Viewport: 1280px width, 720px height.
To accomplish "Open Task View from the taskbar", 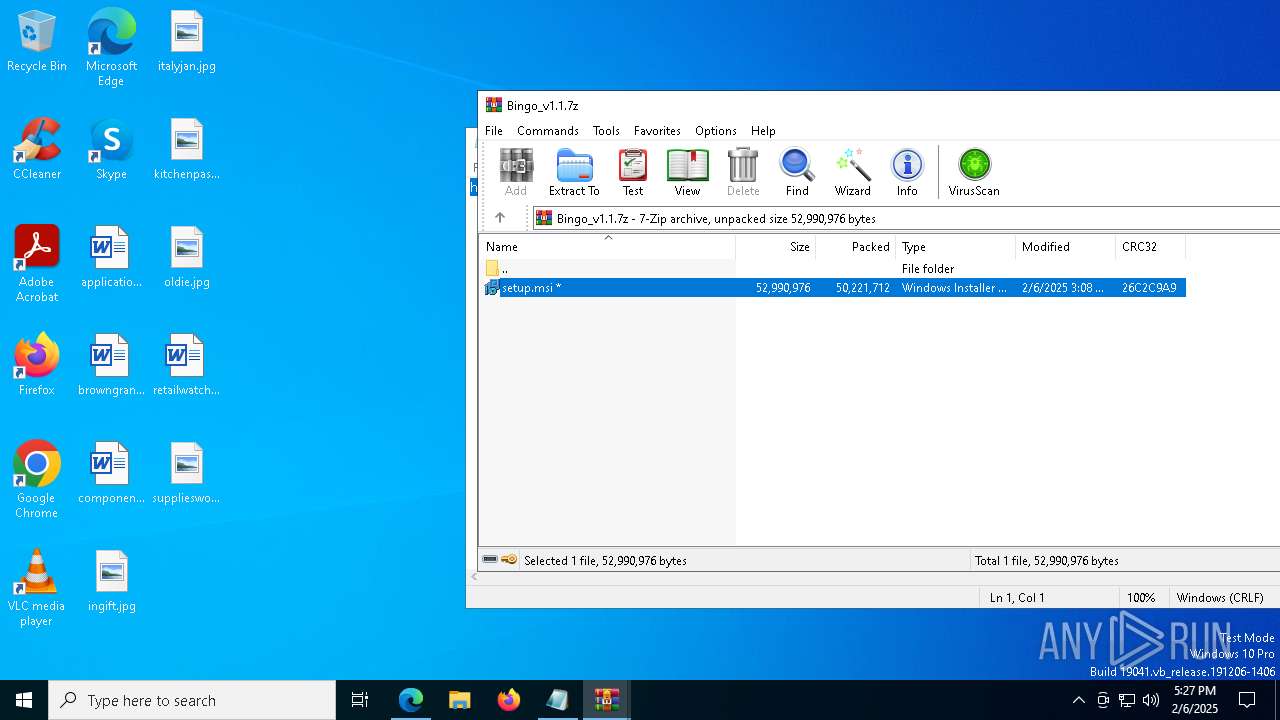I will (360, 700).
